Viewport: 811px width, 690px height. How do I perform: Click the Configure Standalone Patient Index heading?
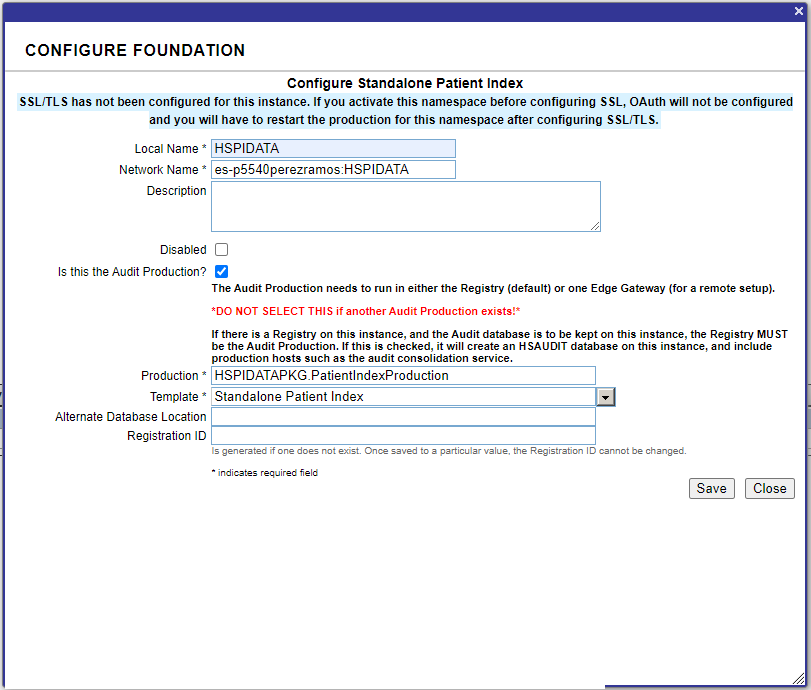[405, 83]
